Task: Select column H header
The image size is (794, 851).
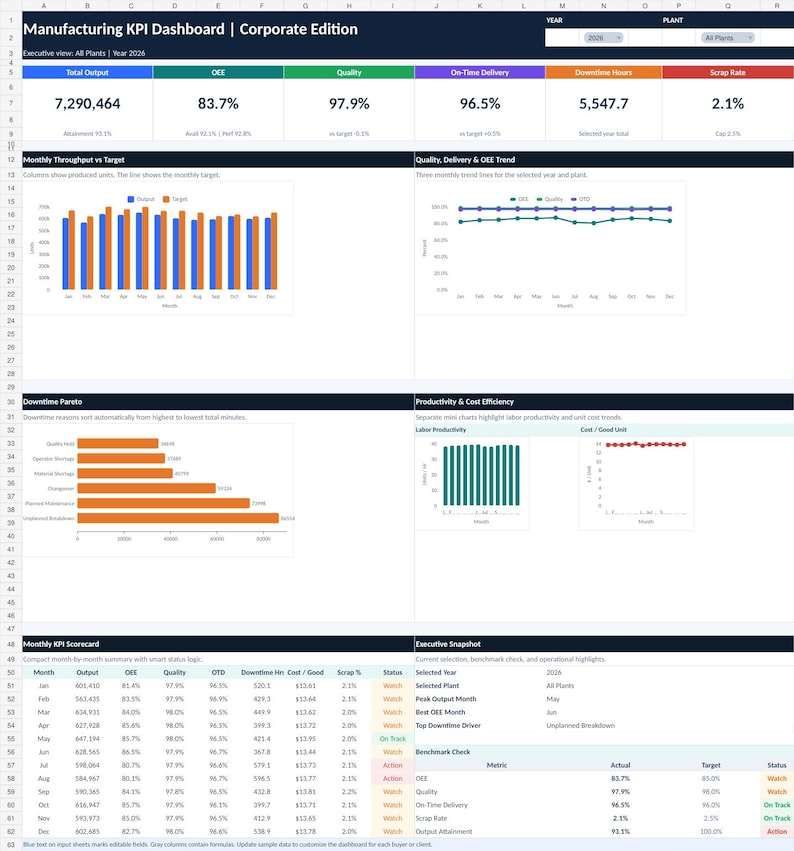Action: pos(349,5)
